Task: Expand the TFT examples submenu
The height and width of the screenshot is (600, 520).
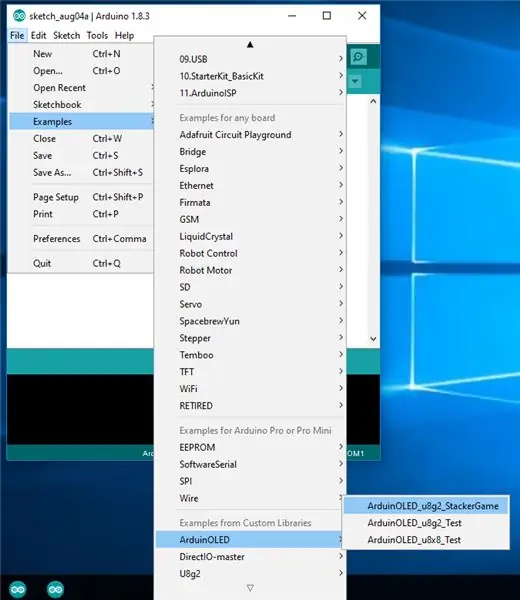Action: pyautogui.click(x=251, y=372)
